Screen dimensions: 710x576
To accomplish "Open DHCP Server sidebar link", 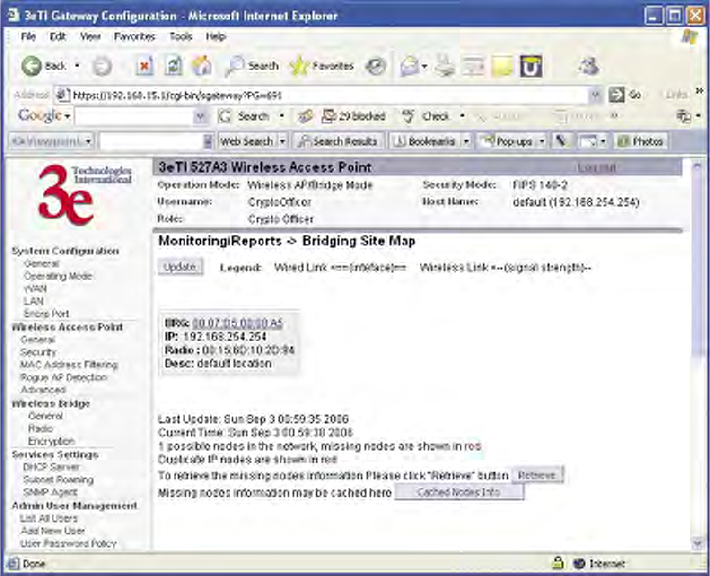I will pyautogui.click(x=51, y=467).
